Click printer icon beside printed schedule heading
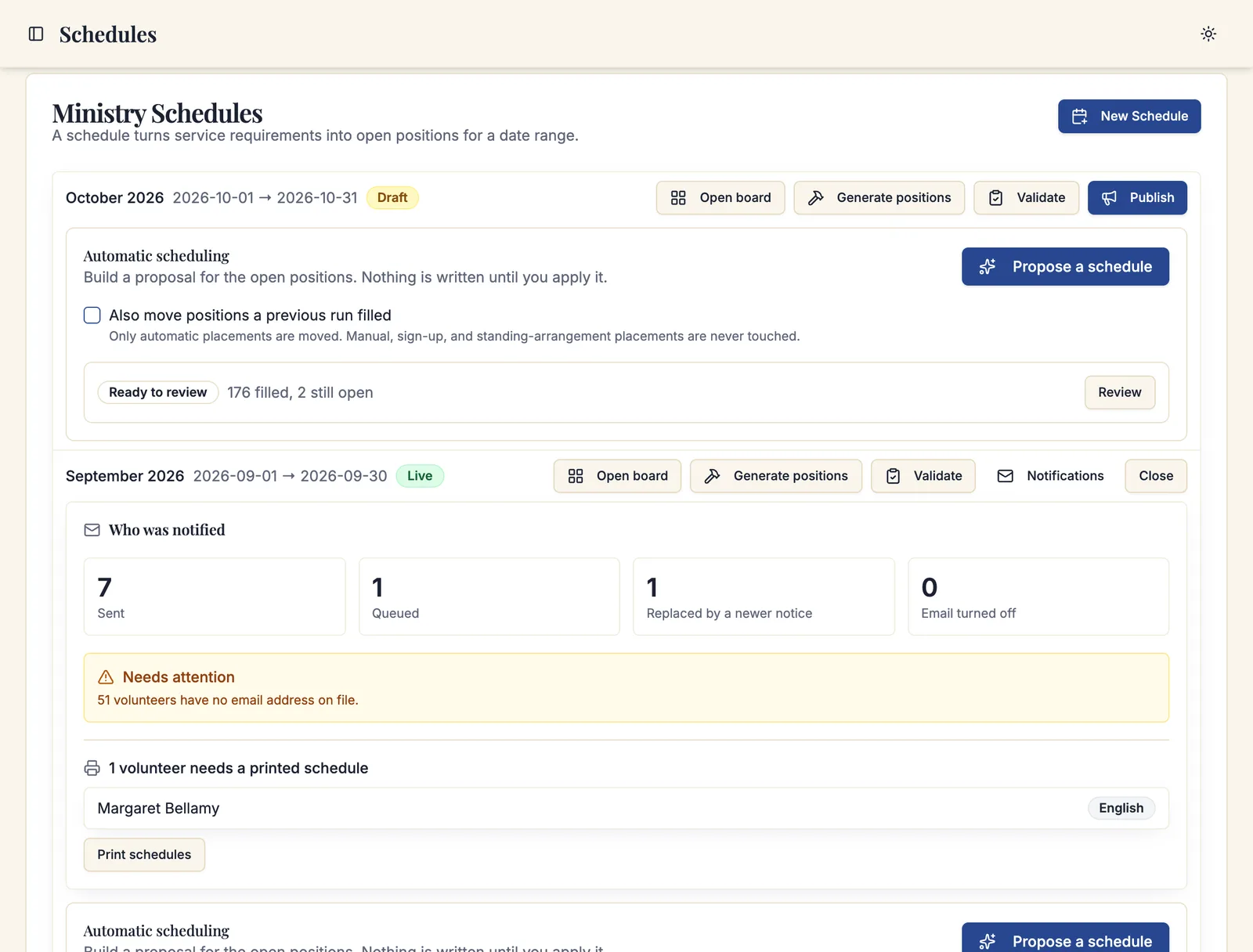 tap(92, 768)
